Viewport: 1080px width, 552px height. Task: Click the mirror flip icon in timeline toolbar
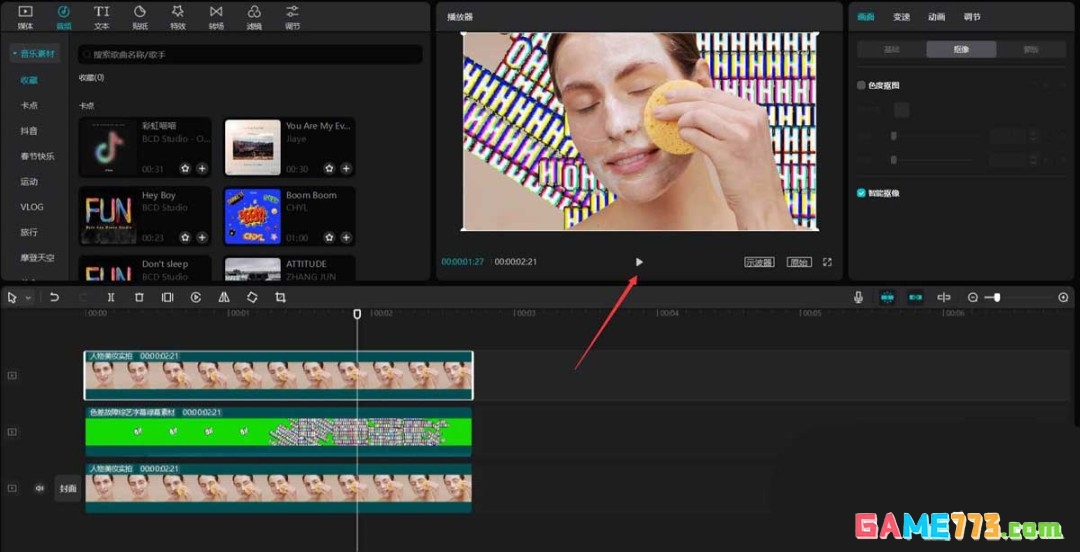[x=224, y=297]
